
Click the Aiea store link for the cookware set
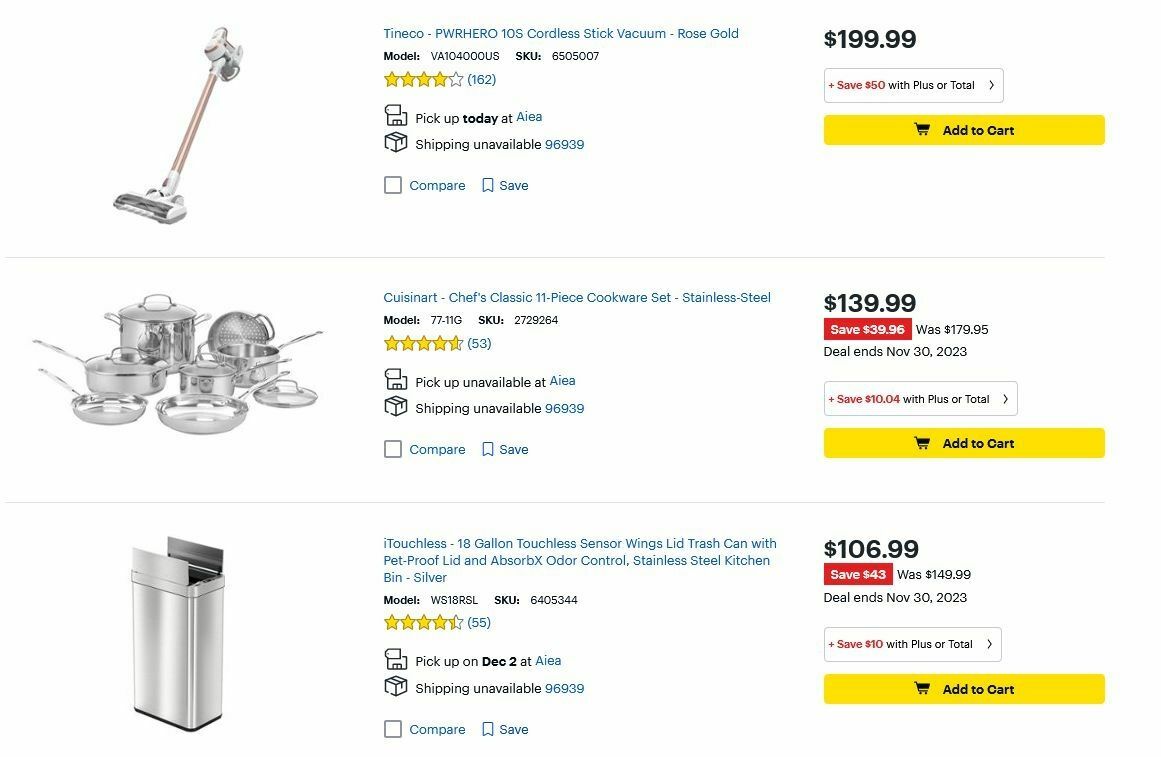point(561,381)
